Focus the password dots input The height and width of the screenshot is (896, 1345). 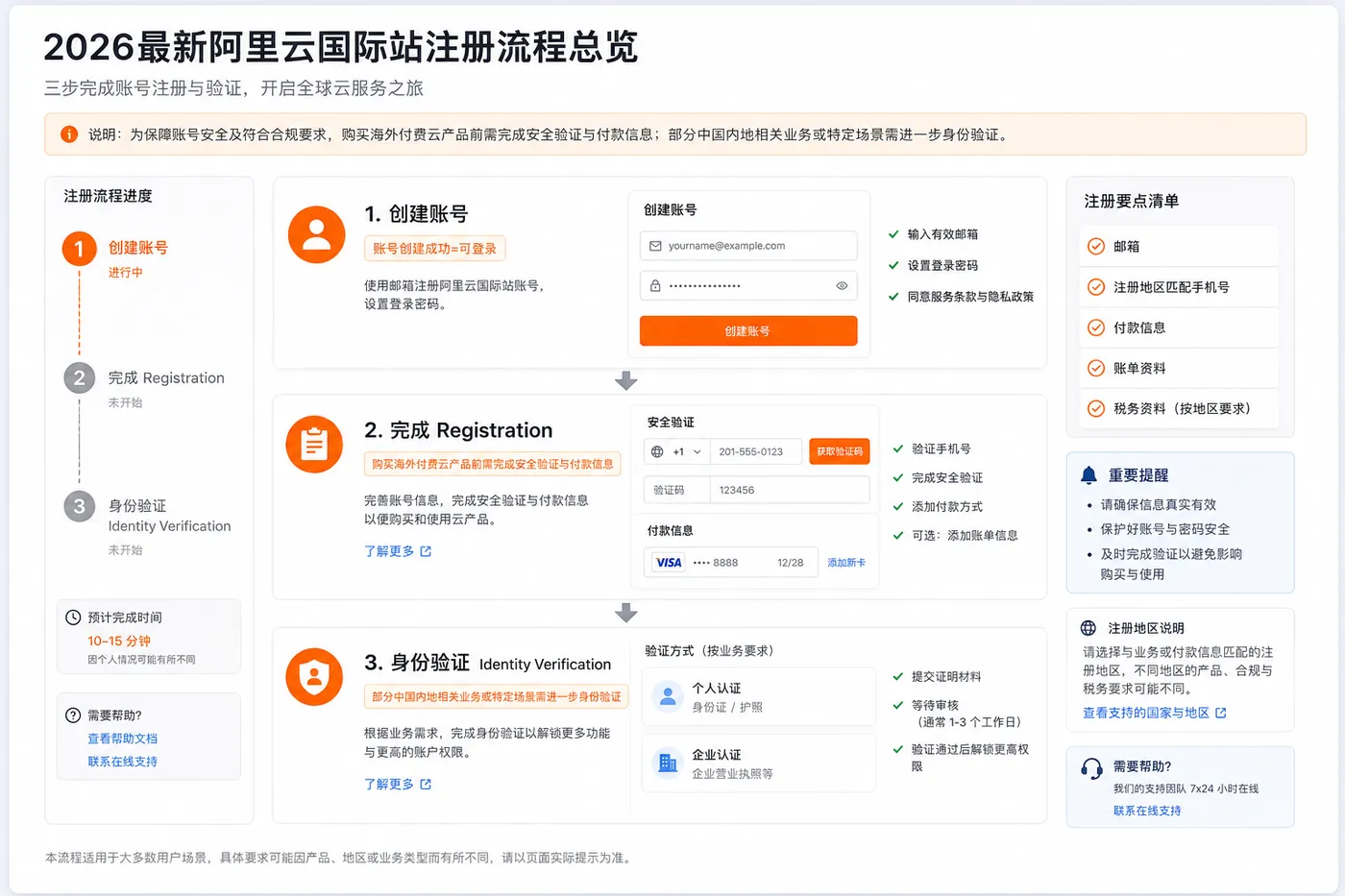[748, 286]
